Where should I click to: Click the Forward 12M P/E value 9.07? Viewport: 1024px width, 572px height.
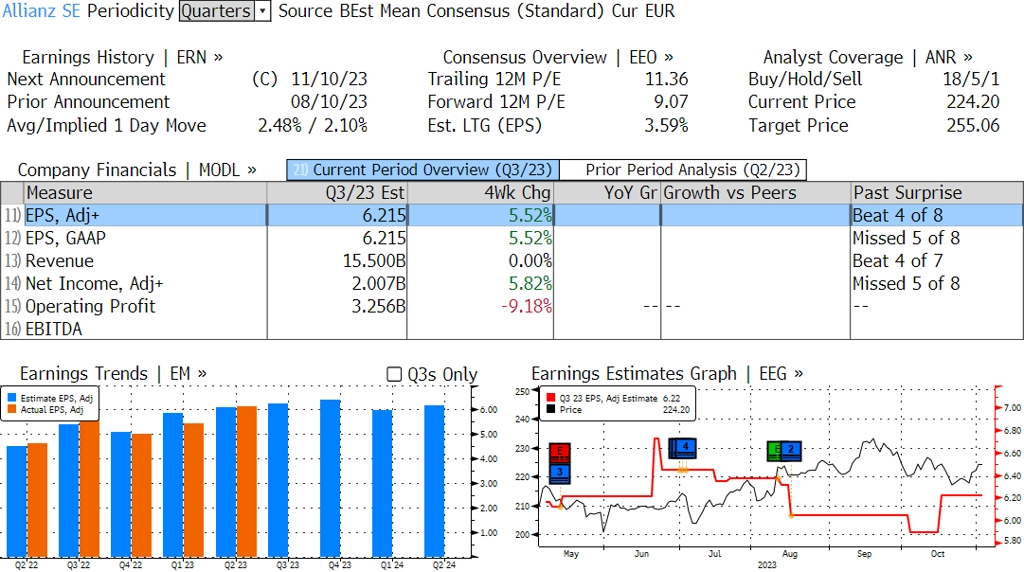pyautogui.click(x=671, y=102)
